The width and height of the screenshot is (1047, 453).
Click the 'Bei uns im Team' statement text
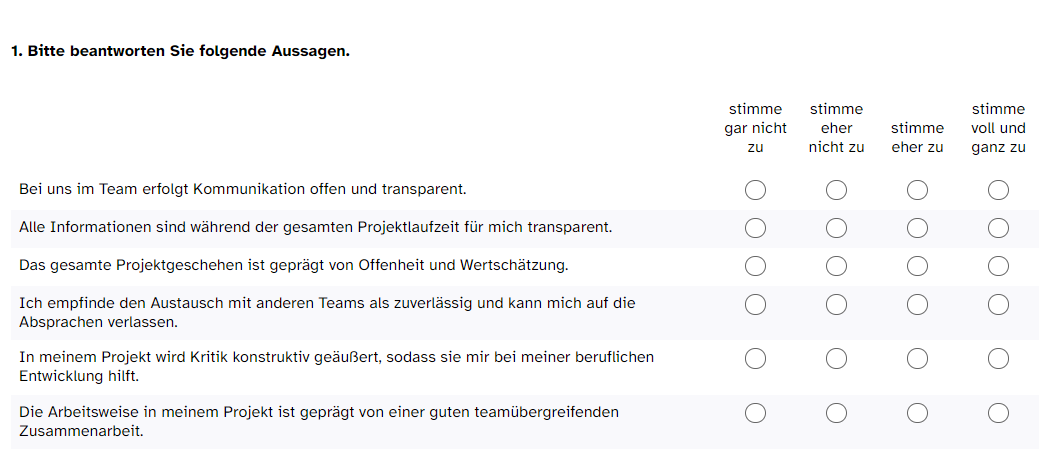coord(242,189)
